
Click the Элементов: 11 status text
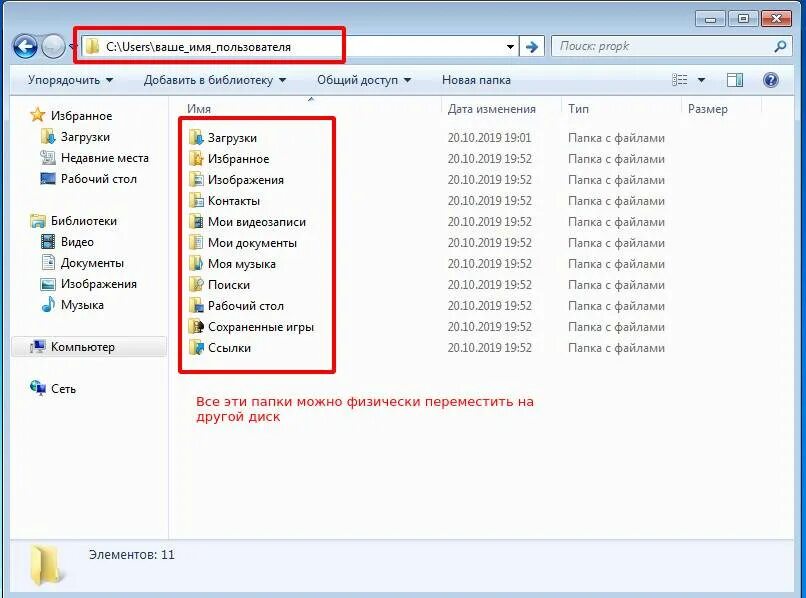point(132,554)
